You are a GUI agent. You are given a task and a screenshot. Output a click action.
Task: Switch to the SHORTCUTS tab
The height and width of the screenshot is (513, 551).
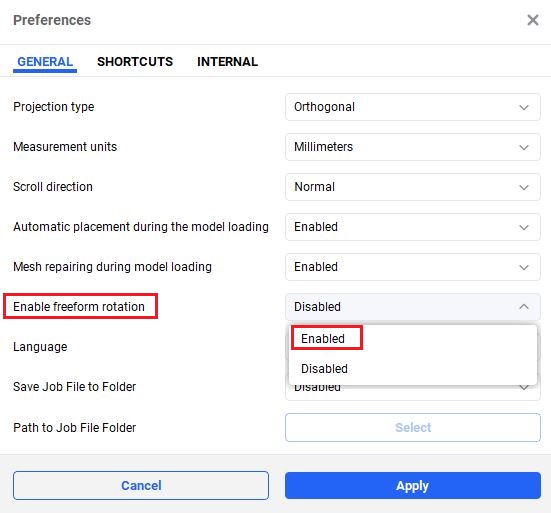click(135, 61)
